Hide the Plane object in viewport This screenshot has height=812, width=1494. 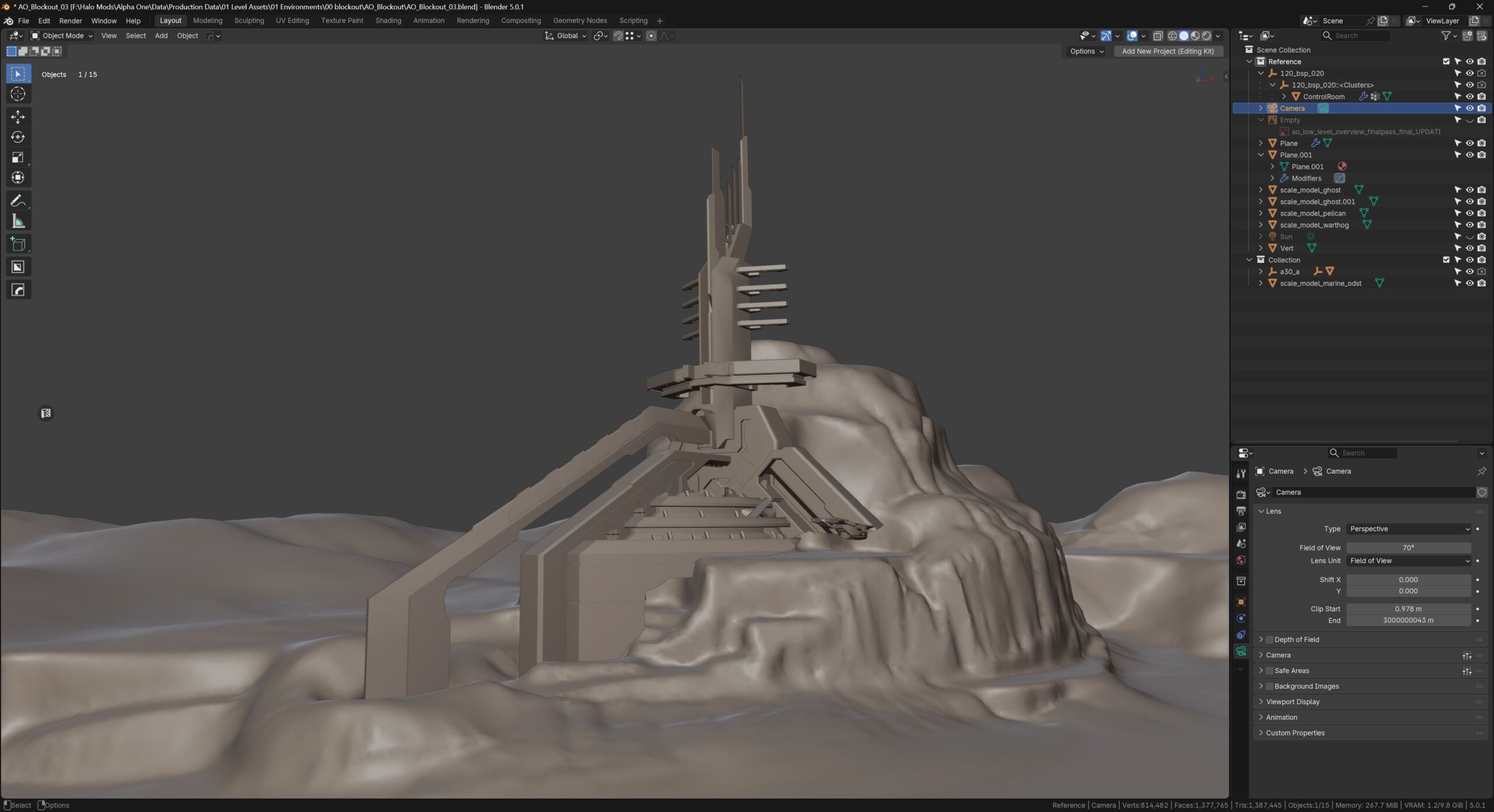click(1469, 143)
